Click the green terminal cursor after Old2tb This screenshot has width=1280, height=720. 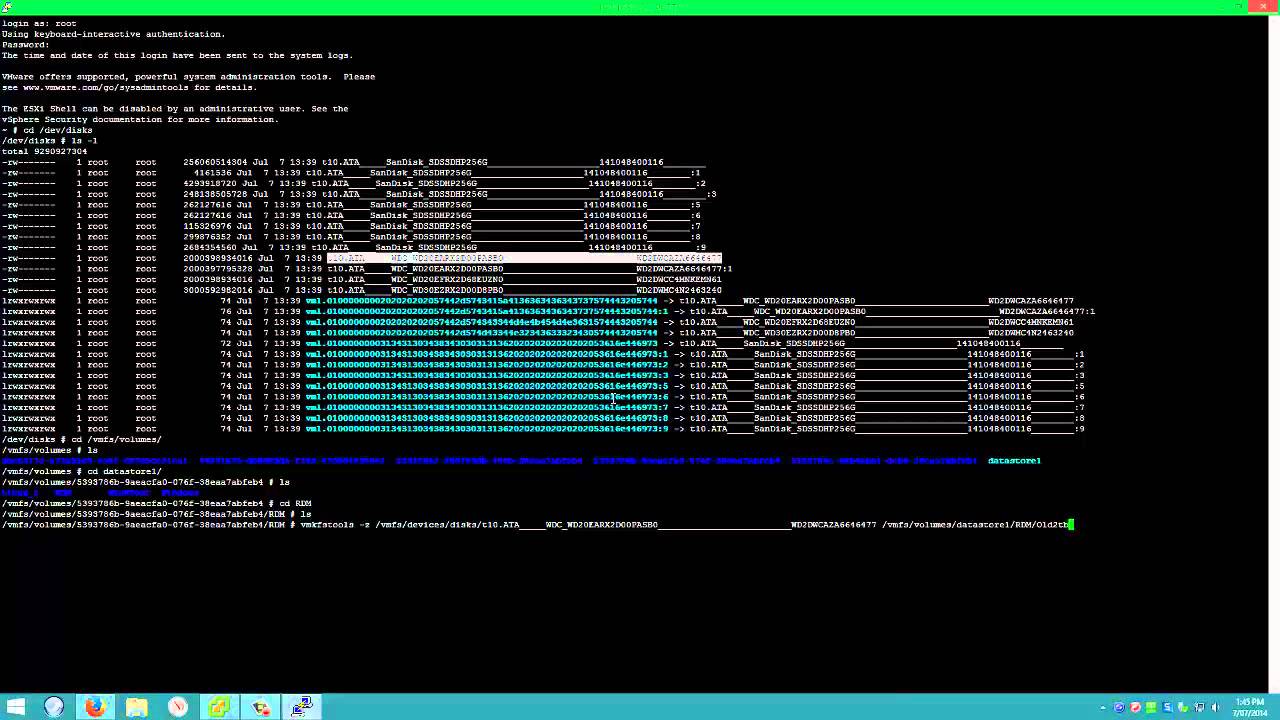point(1070,524)
